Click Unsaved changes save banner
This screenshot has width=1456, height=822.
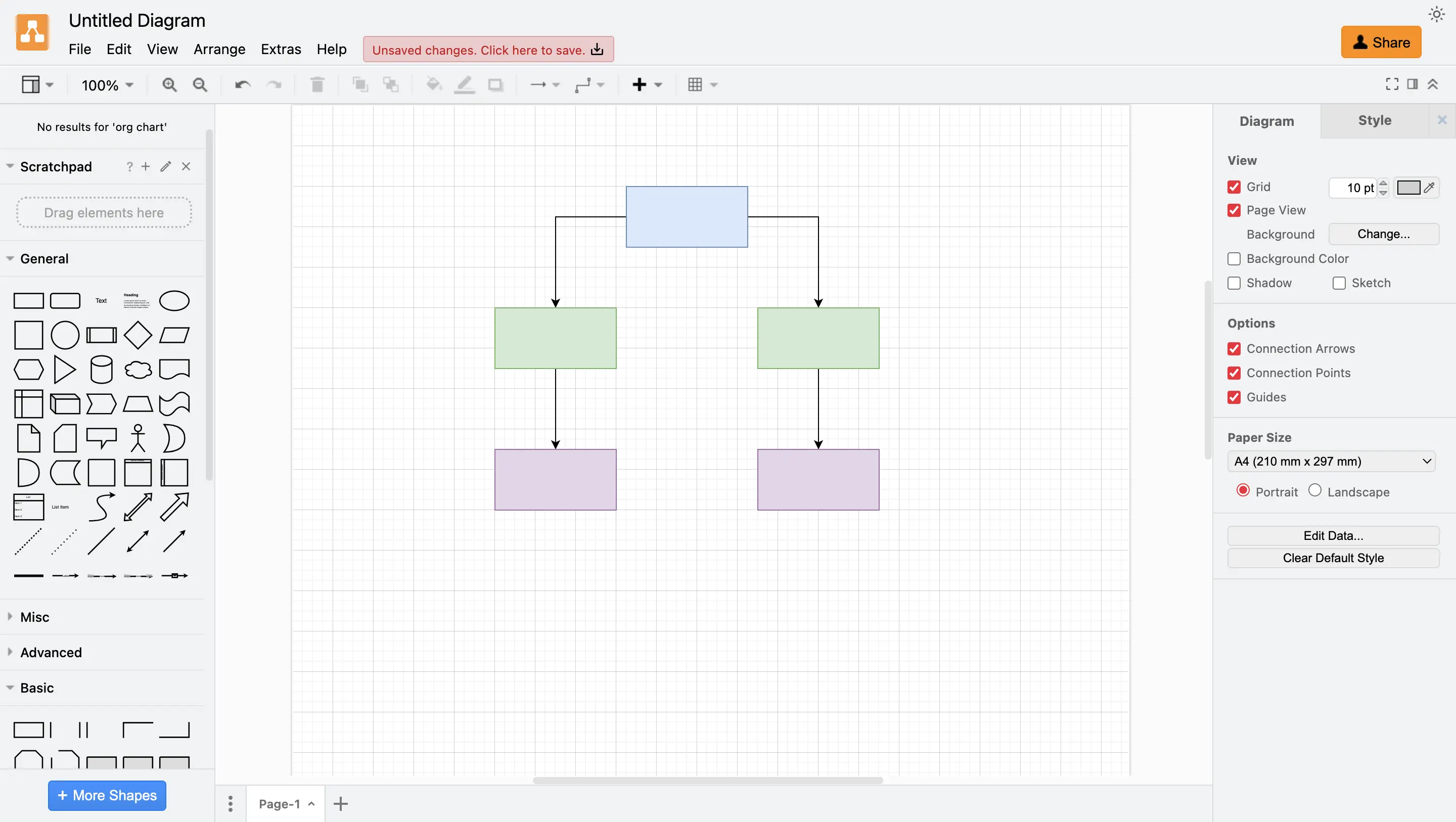488,50
